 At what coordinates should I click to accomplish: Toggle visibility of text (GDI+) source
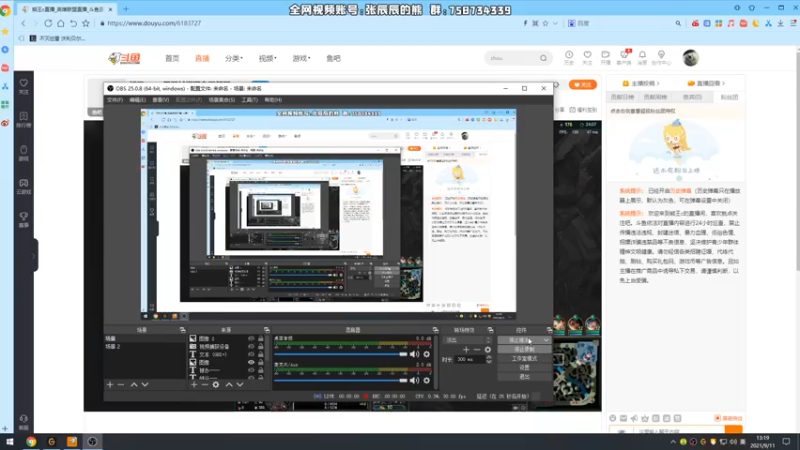click(251, 354)
